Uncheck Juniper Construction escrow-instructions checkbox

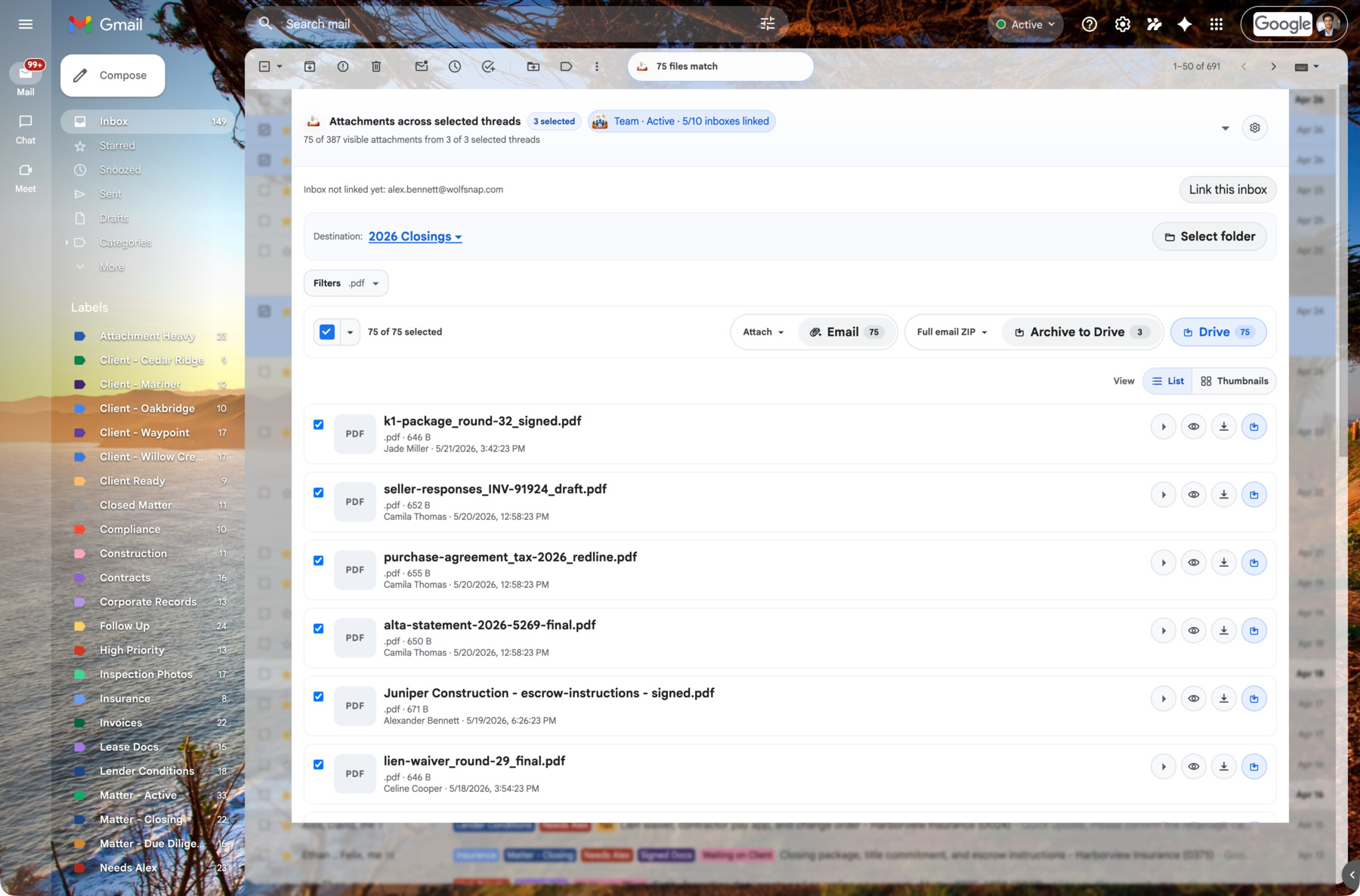pos(319,697)
